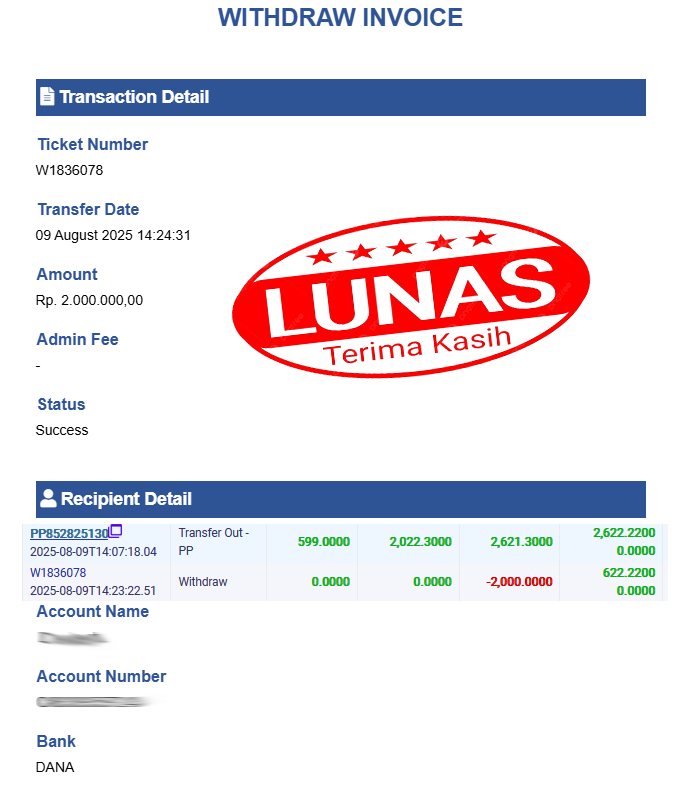The height and width of the screenshot is (786, 688).
Task: Click the document icon in Transaction Detail header
Action: click(x=47, y=96)
